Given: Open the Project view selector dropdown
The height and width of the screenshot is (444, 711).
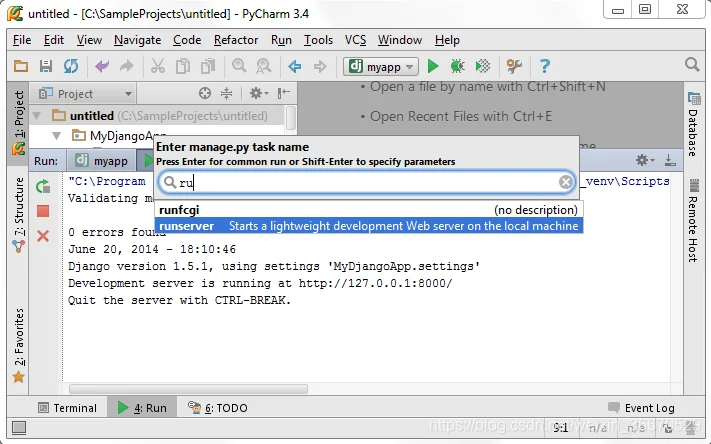Looking at the screenshot, I should pos(85,94).
